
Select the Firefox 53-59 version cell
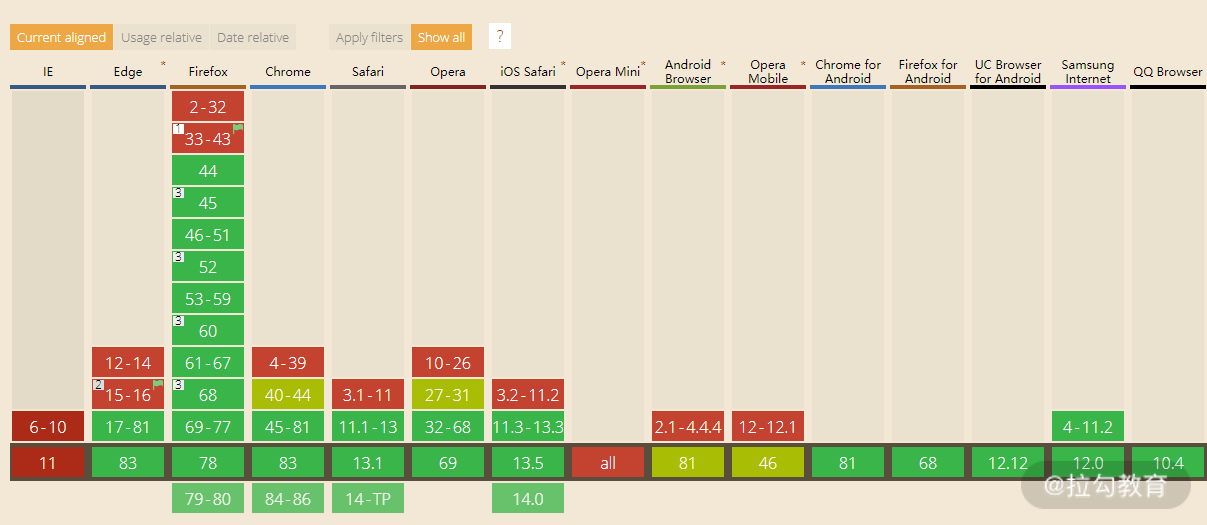pyautogui.click(x=208, y=299)
